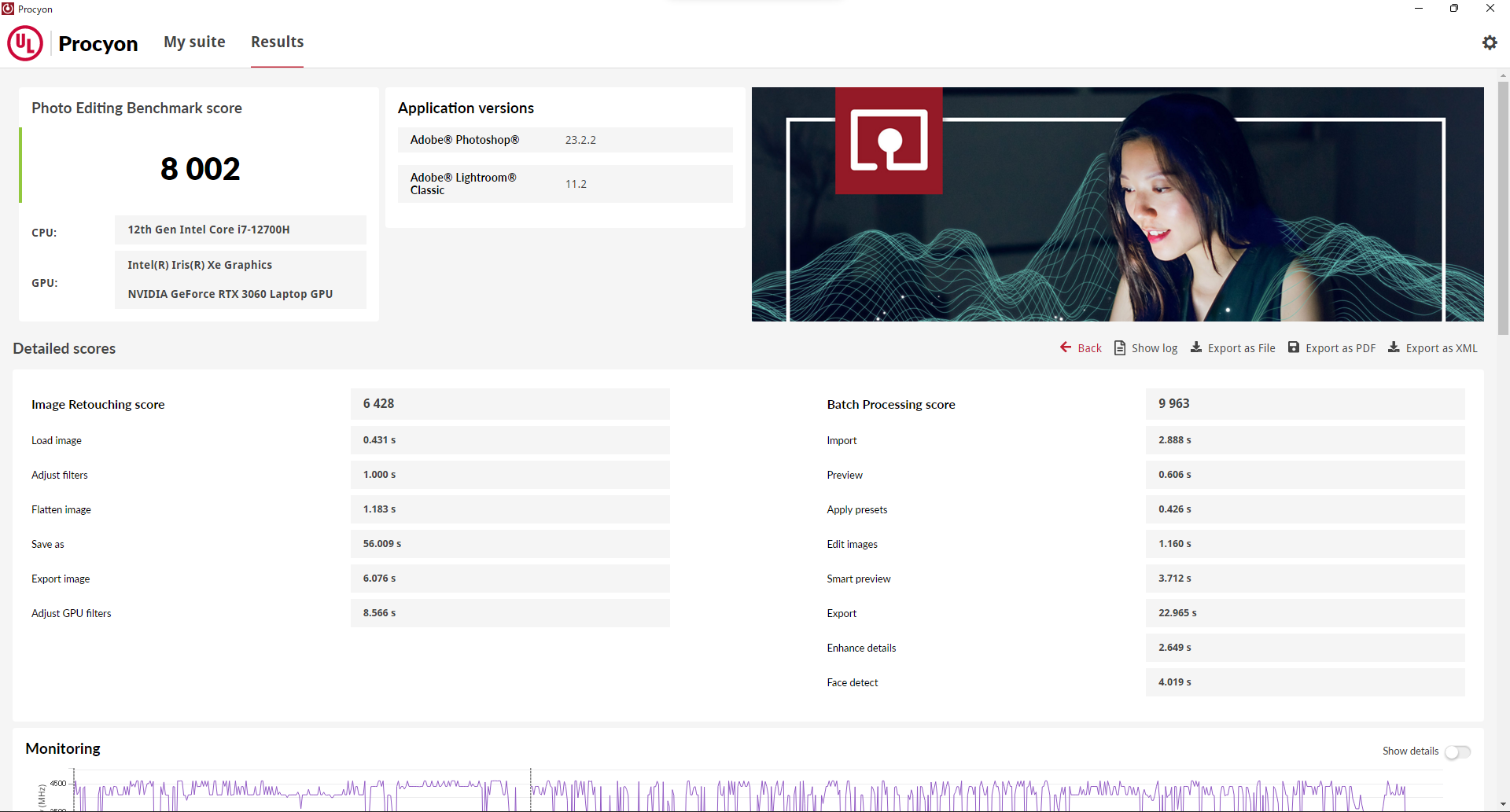Image resolution: width=1510 pixels, height=812 pixels.
Task: Click the Batch Processing score value 9 963
Action: pyautogui.click(x=1173, y=403)
